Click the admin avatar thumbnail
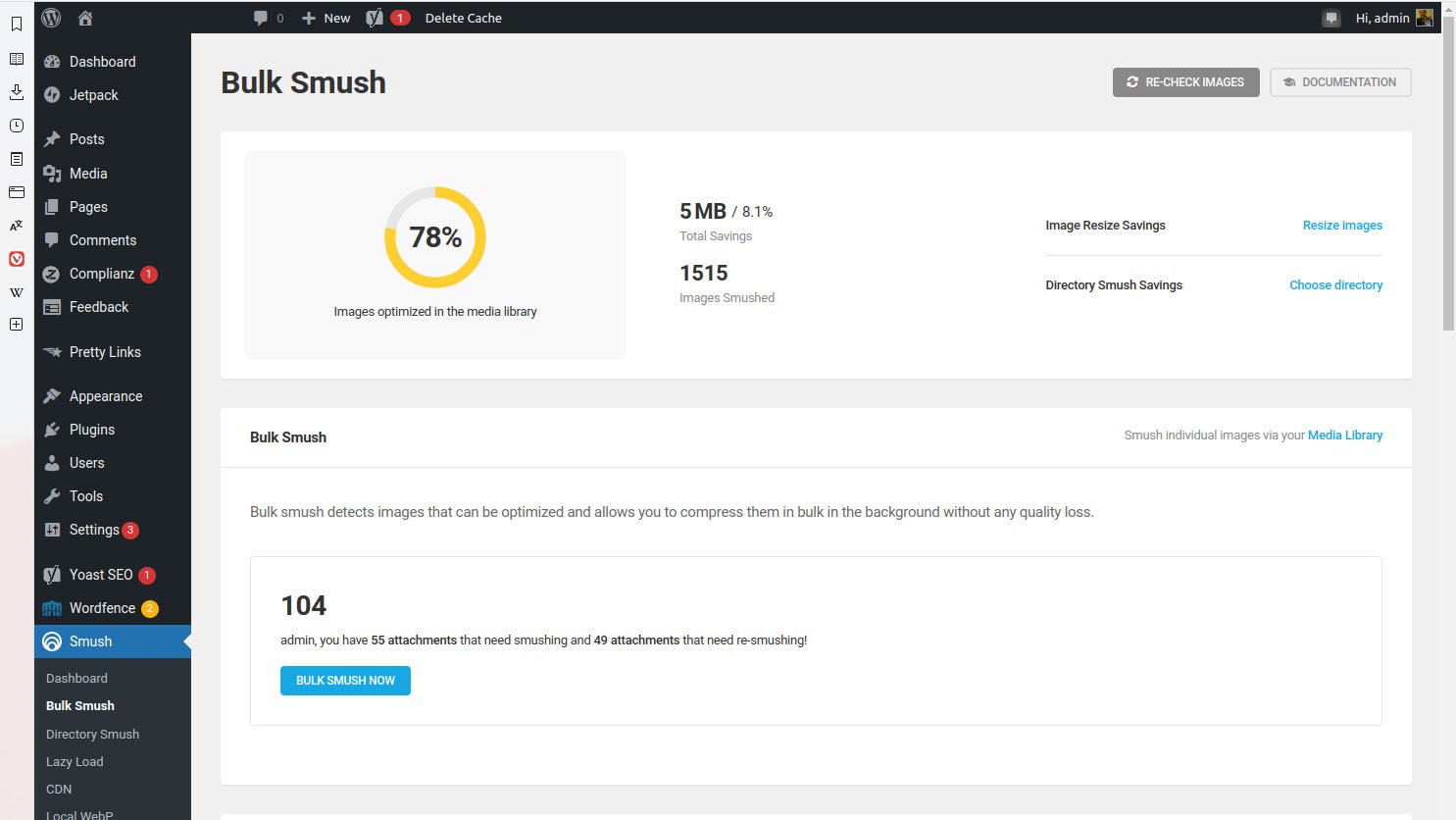 click(1425, 18)
